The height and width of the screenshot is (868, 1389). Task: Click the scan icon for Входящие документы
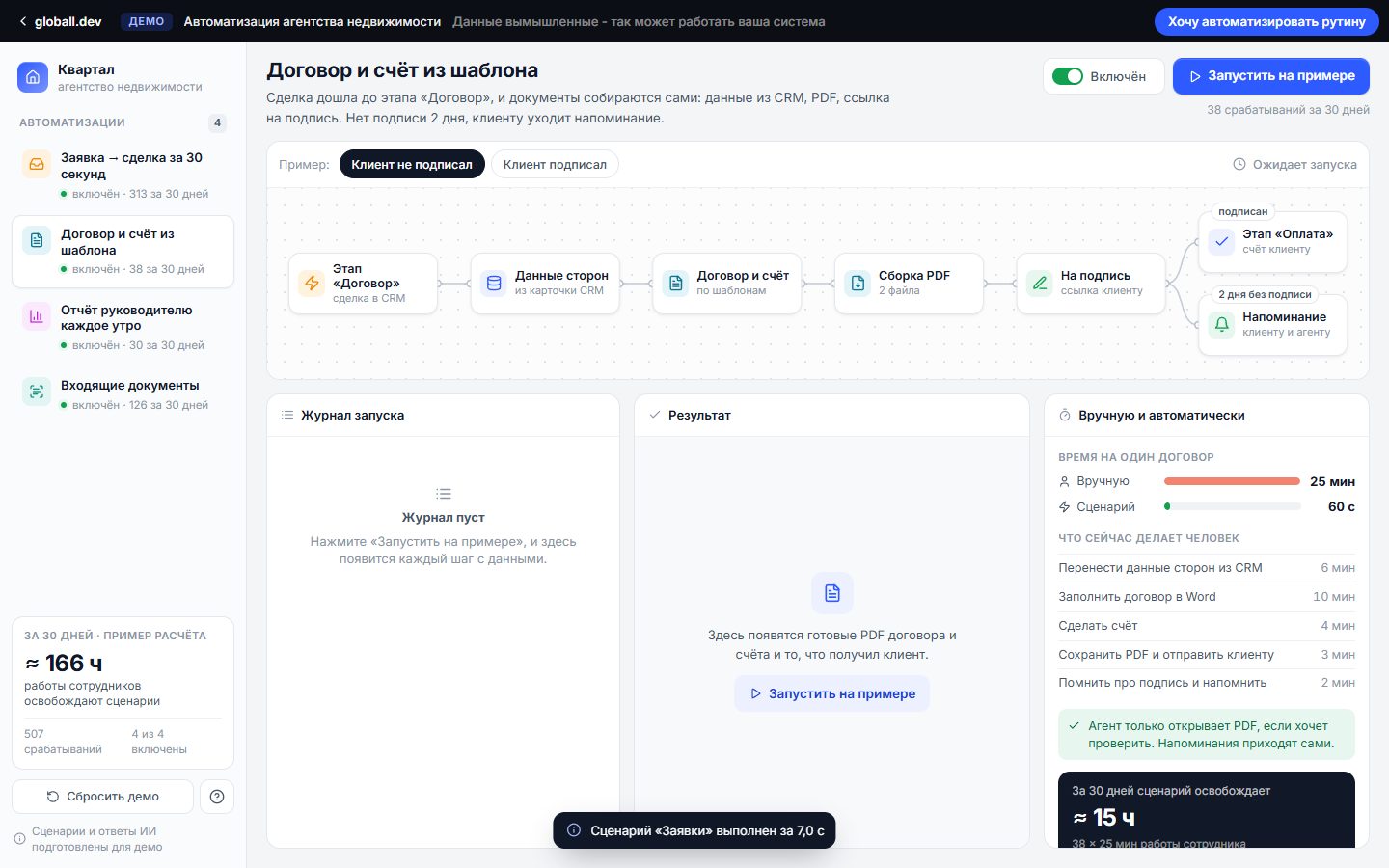click(x=37, y=392)
